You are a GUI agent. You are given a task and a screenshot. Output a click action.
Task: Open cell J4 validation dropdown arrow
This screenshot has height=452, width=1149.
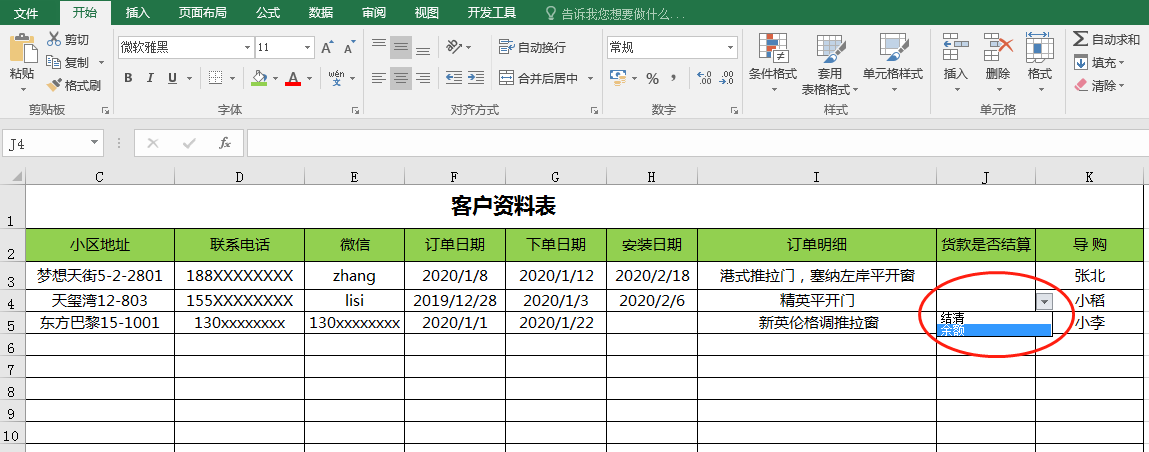click(1045, 301)
